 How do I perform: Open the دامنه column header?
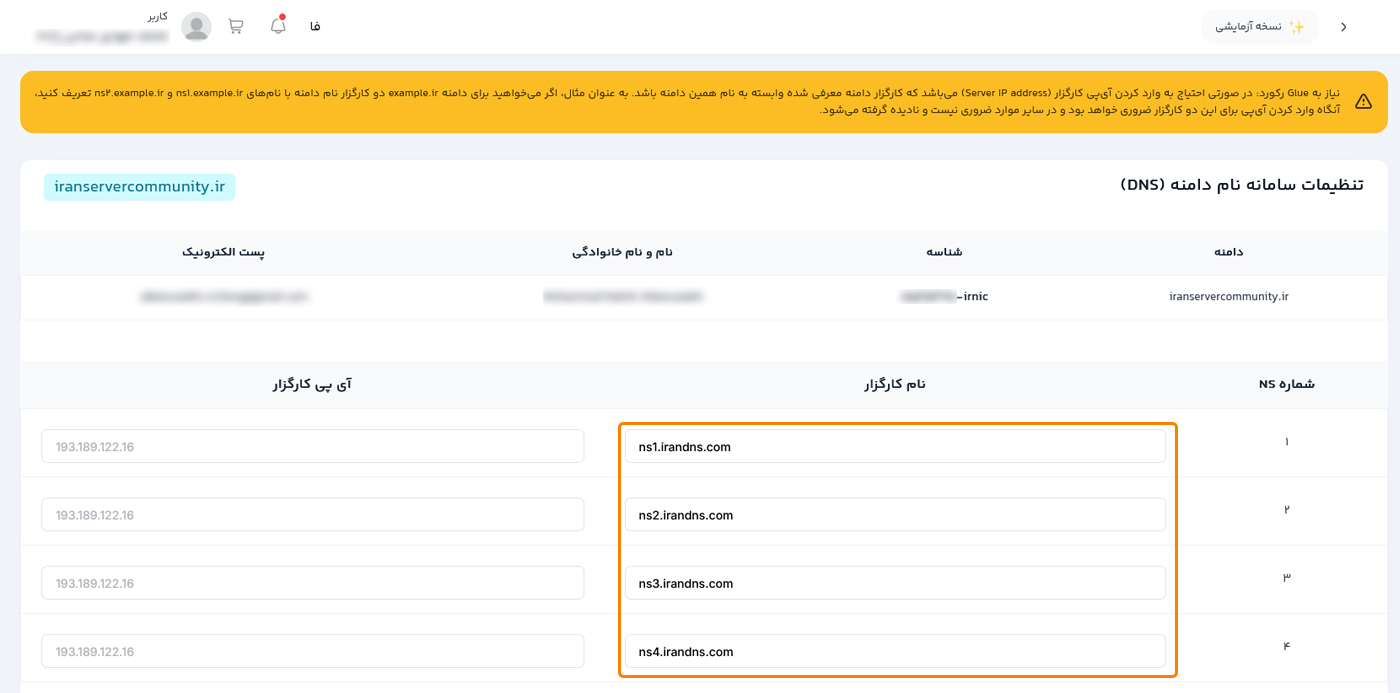[1229, 252]
